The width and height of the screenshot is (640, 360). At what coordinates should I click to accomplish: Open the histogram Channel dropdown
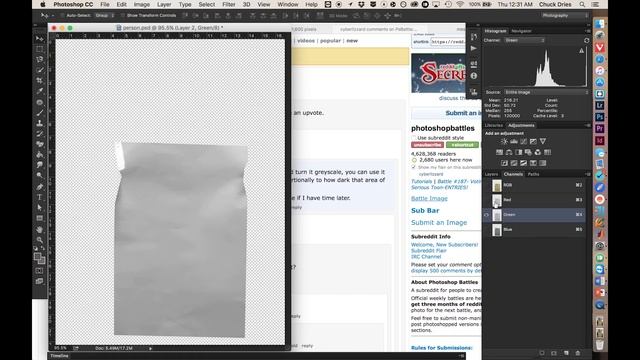[524, 40]
